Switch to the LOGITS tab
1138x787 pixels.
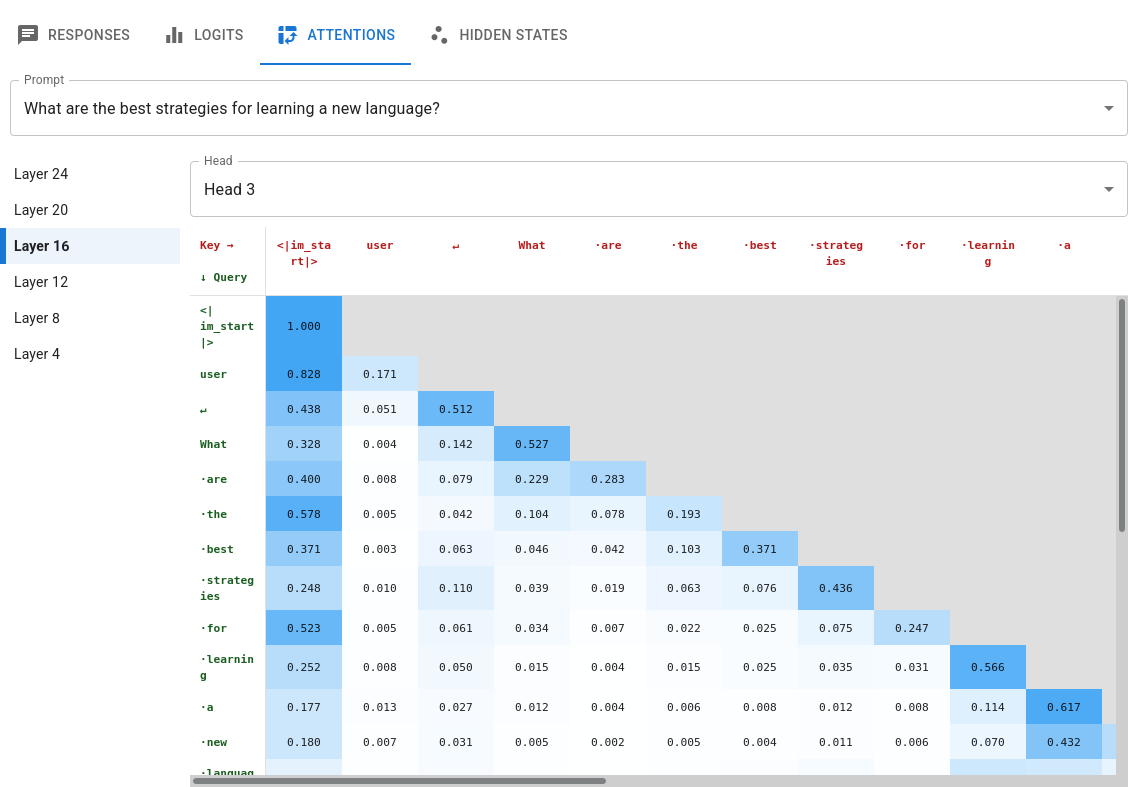(204, 35)
